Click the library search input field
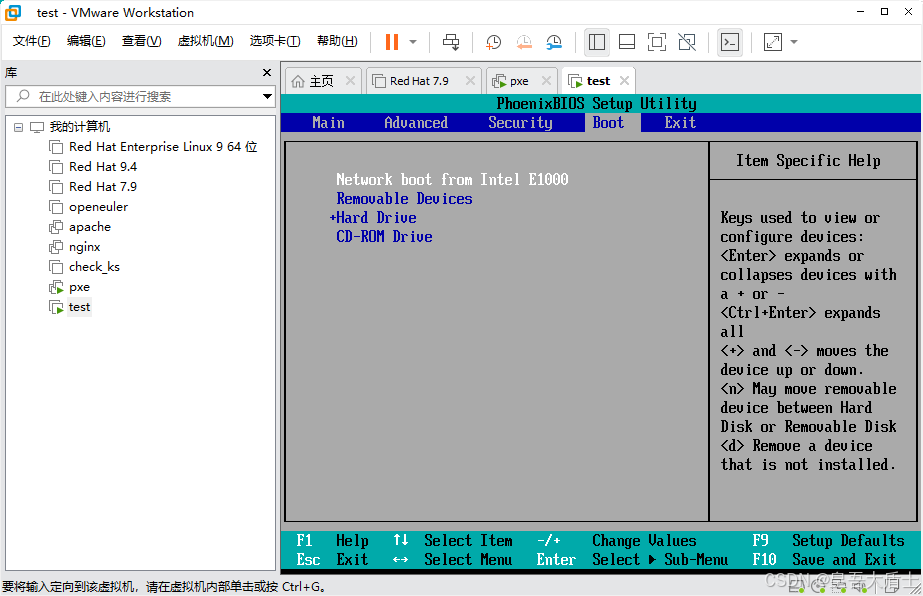The width and height of the screenshot is (923, 596). click(x=140, y=96)
